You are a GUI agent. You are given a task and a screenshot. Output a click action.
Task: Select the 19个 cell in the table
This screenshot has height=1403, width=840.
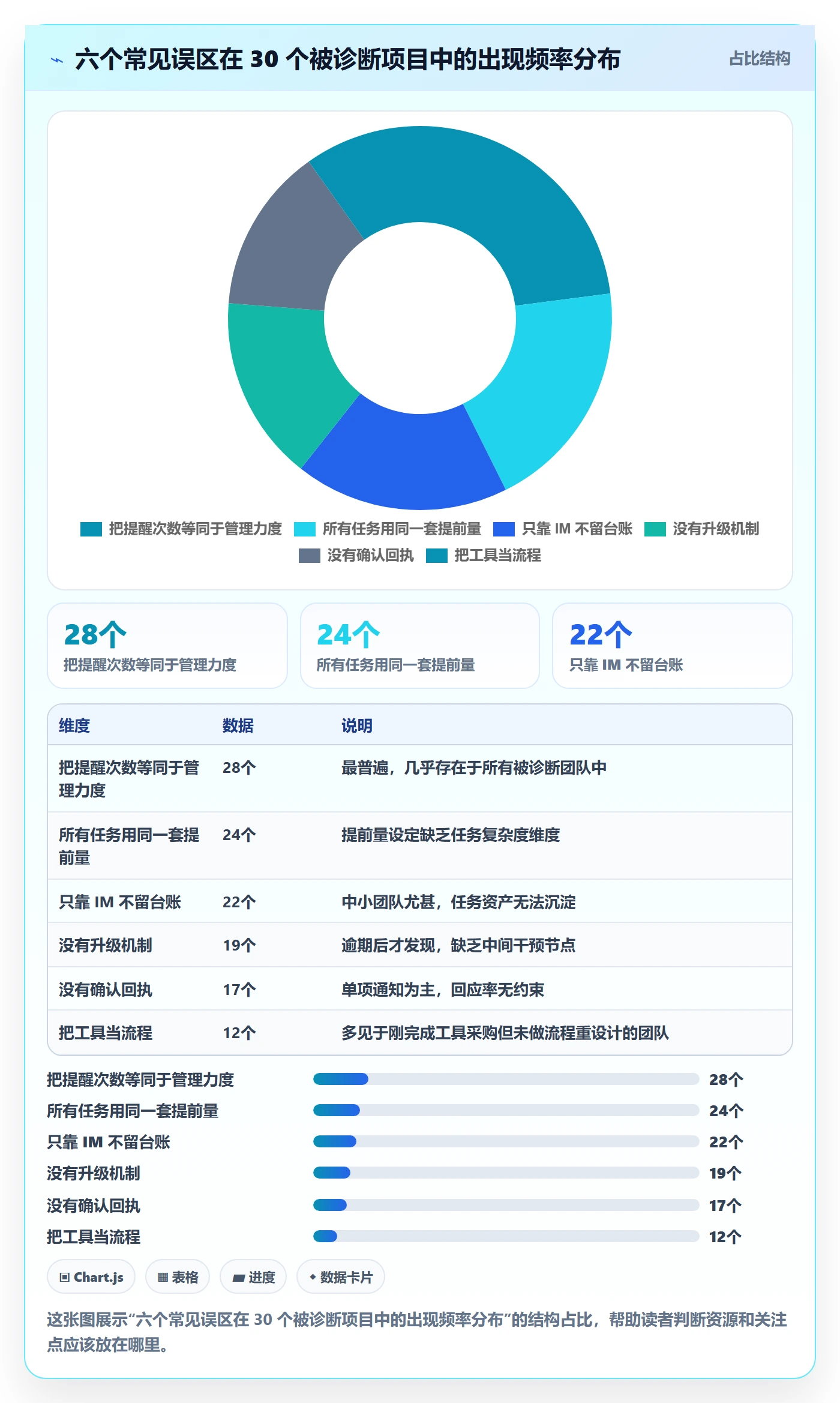[x=239, y=945]
